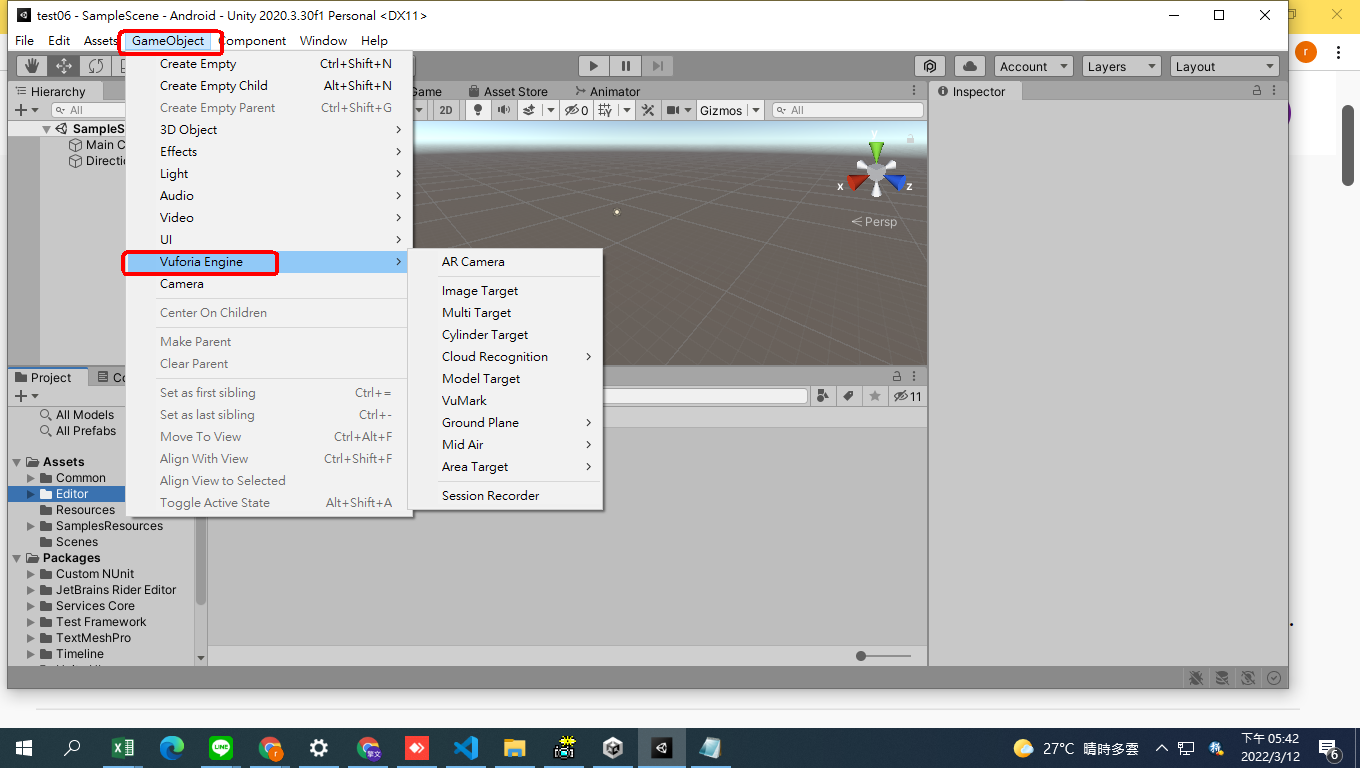
Task: Open the Gizmos dropdown arrow
Action: tap(756, 110)
